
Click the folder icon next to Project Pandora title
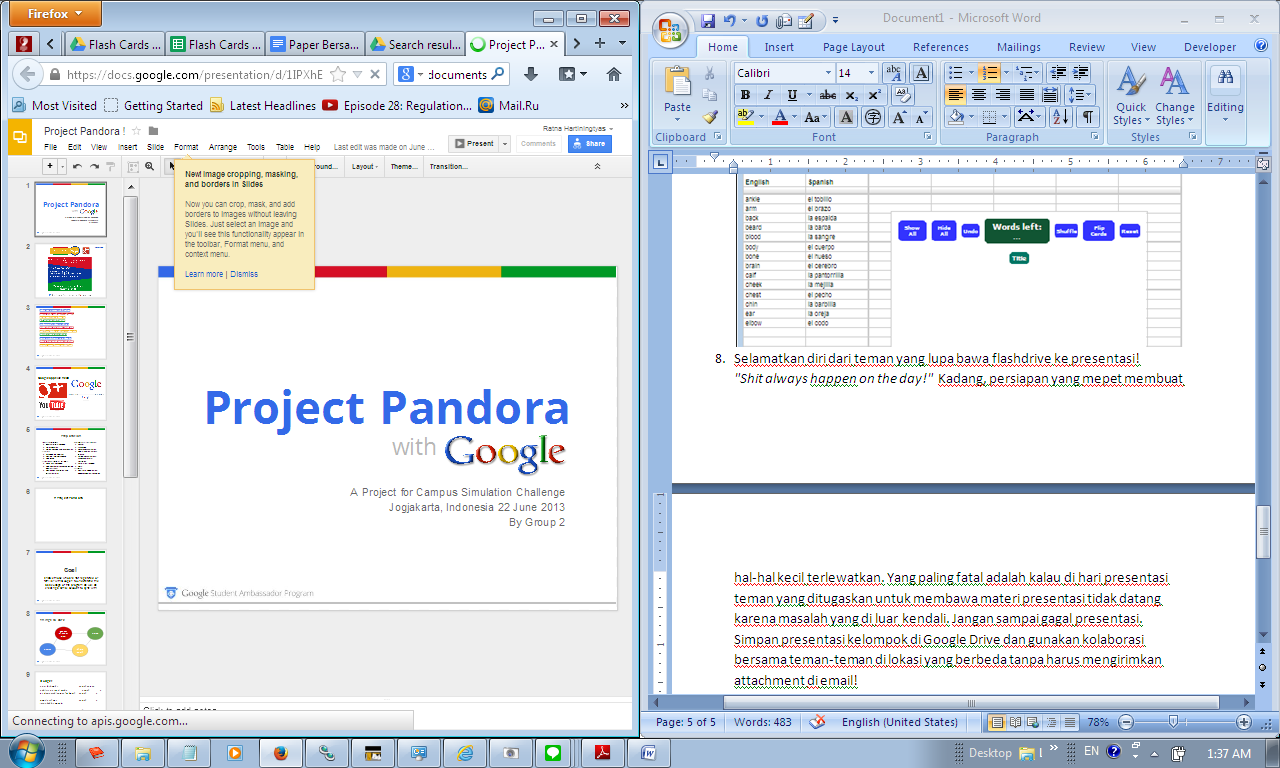pyautogui.click(x=153, y=131)
